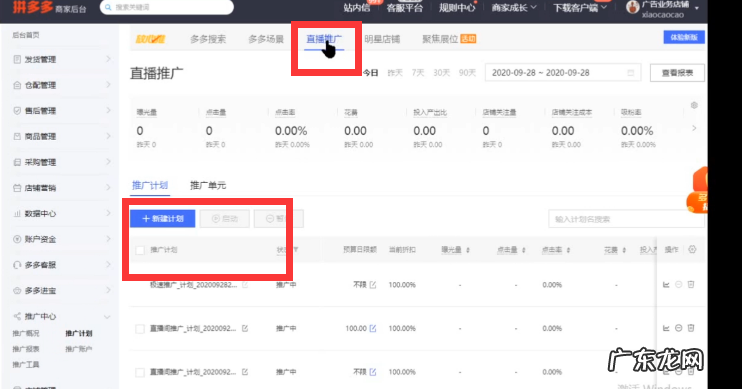Edit the 不限 budget of the 极速推广 plan

pos(373,284)
